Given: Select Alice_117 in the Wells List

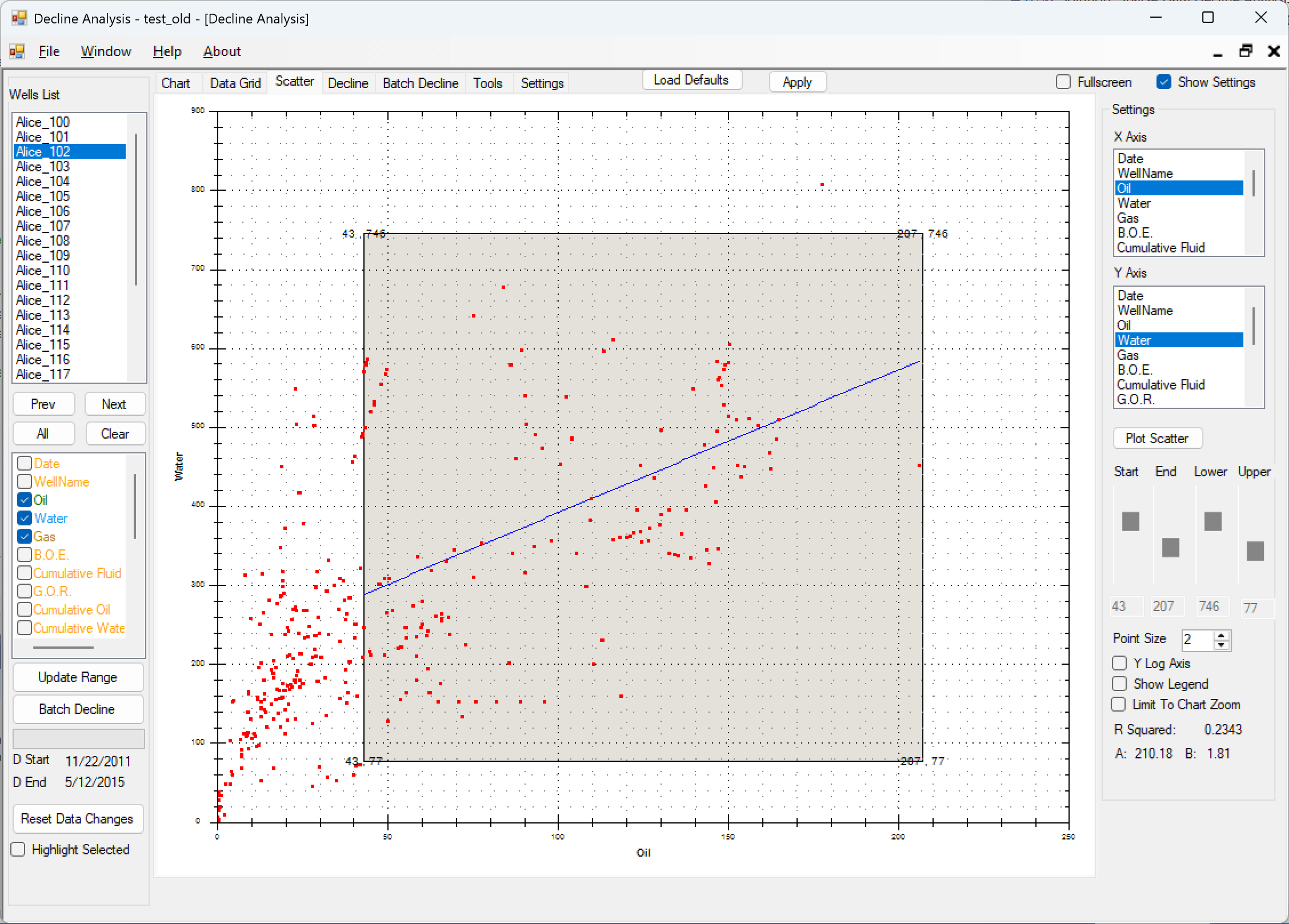Looking at the screenshot, I should coord(69,374).
